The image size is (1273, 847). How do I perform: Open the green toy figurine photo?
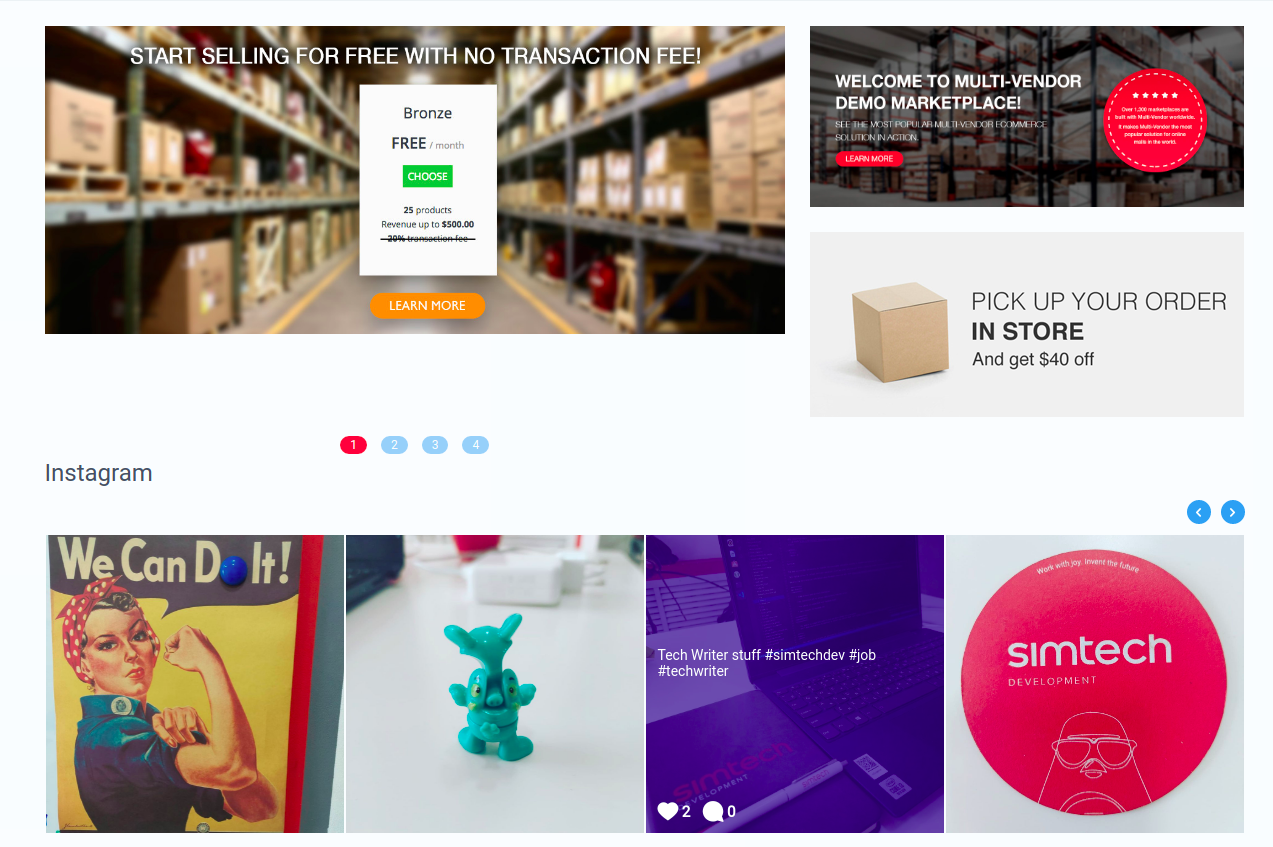pos(495,684)
